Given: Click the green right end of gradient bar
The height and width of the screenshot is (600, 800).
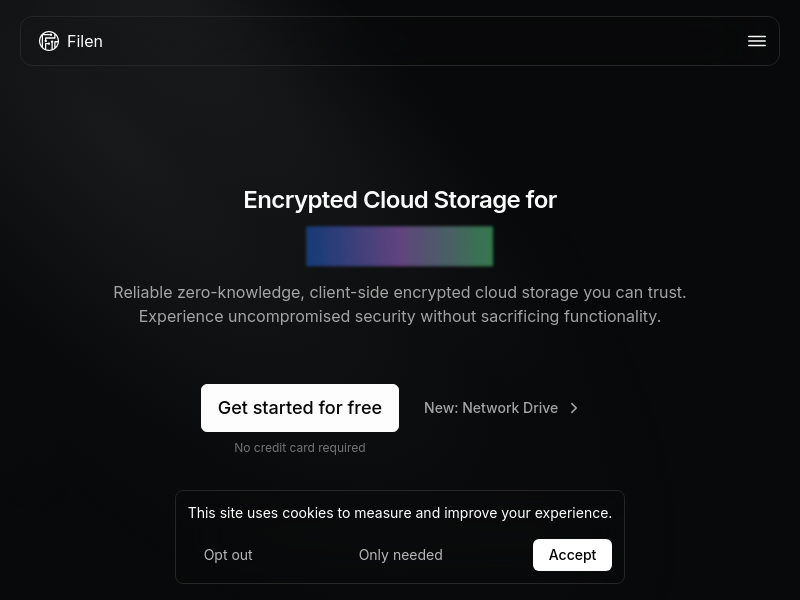Looking at the screenshot, I should (x=477, y=246).
